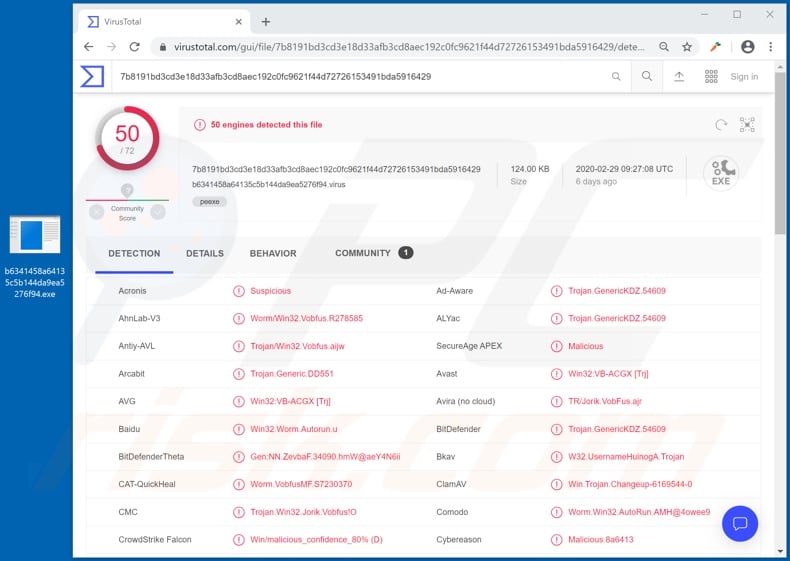Click the browser address bar URL
790x561 pixels.
tap(409, 47)
